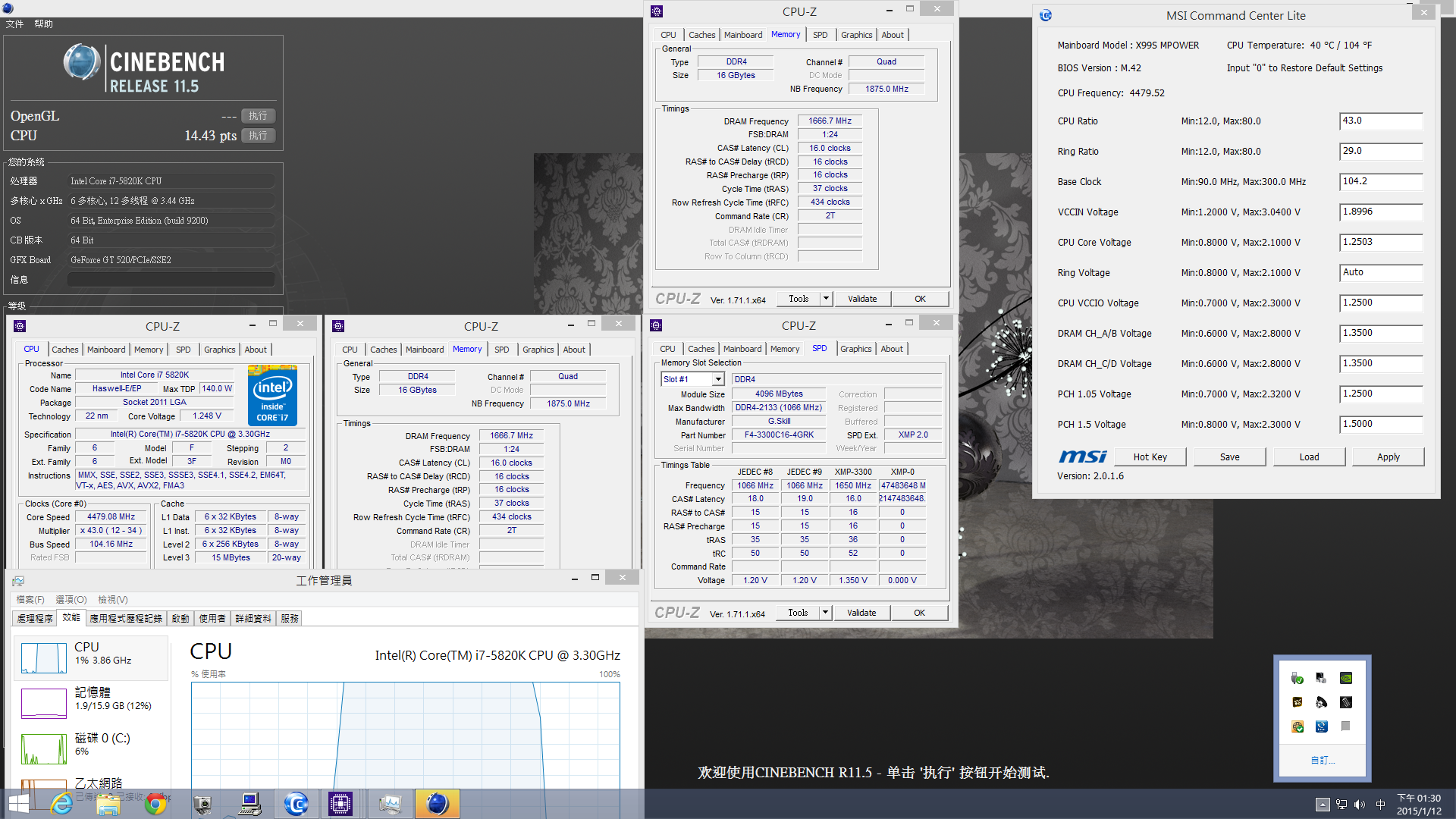Image resolution: width=1456 pixels, height=819 pixels.
Task: Open the Windows Start button
Action: (18, 804)
